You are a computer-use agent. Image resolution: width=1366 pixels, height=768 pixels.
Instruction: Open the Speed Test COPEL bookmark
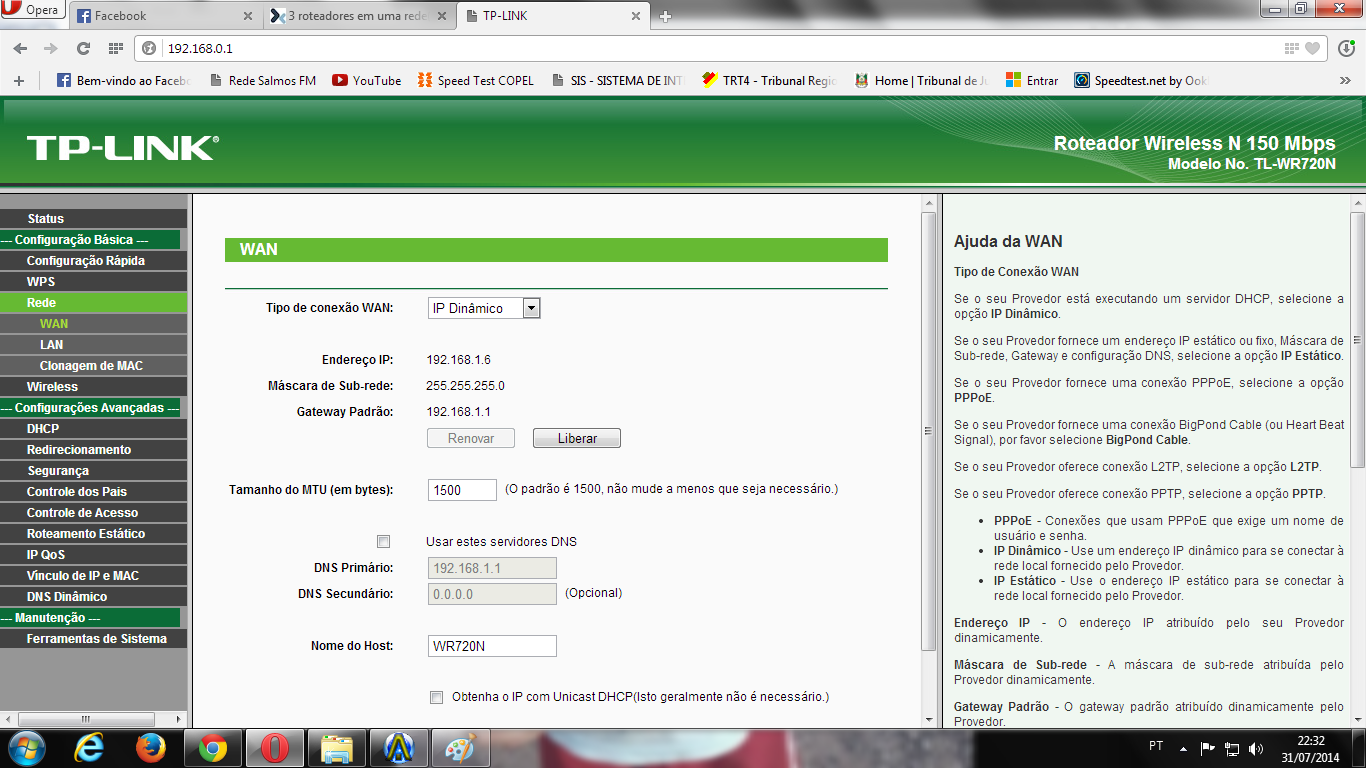tap(475, 81)
